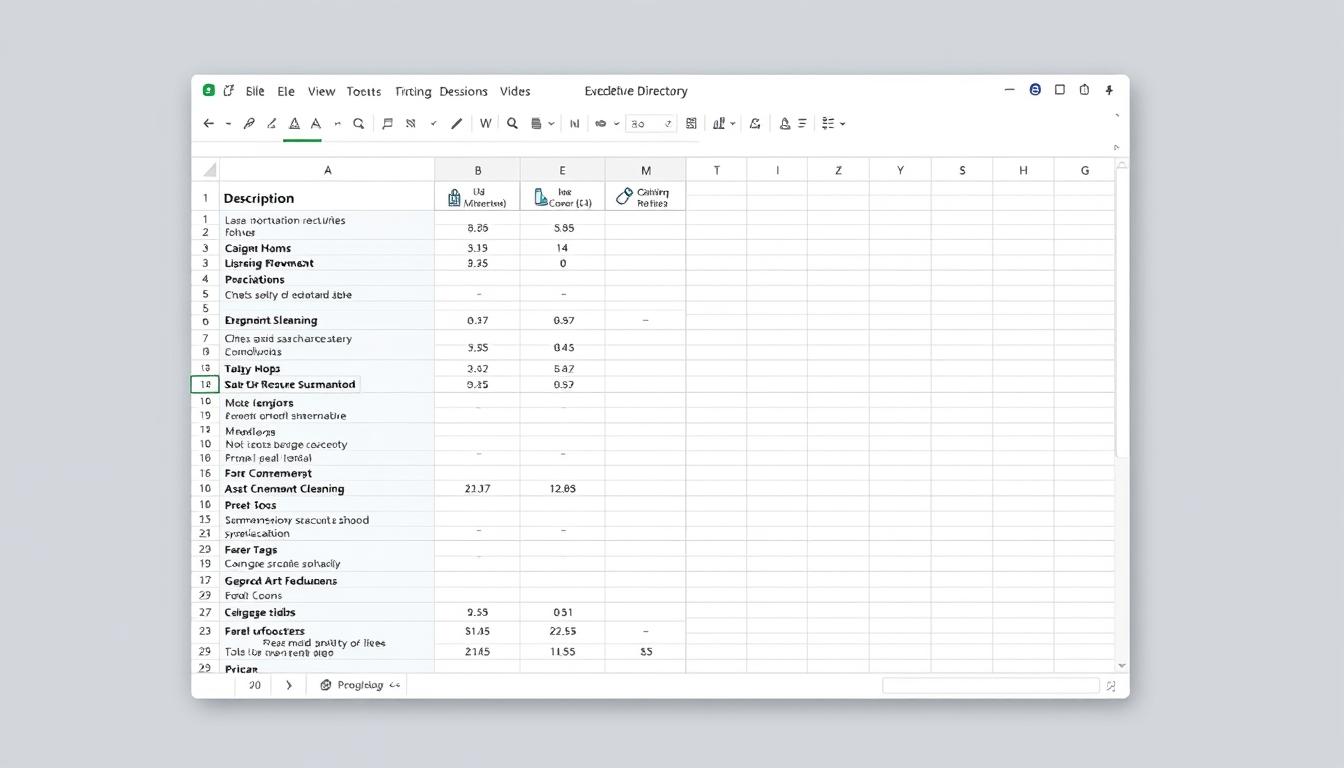Viewport: 1344px width, 768px height.
Task: Open the Eile menu
Action: coord(255,91)
